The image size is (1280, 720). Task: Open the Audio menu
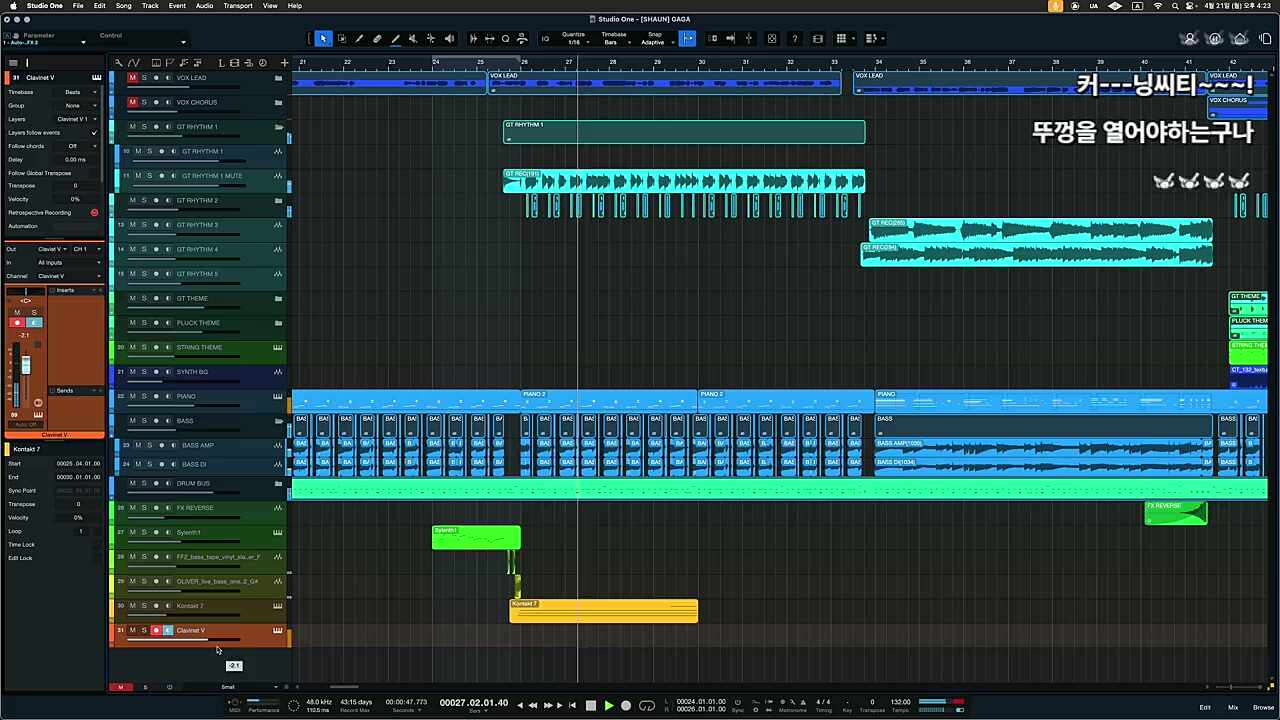tap(204, 6)
